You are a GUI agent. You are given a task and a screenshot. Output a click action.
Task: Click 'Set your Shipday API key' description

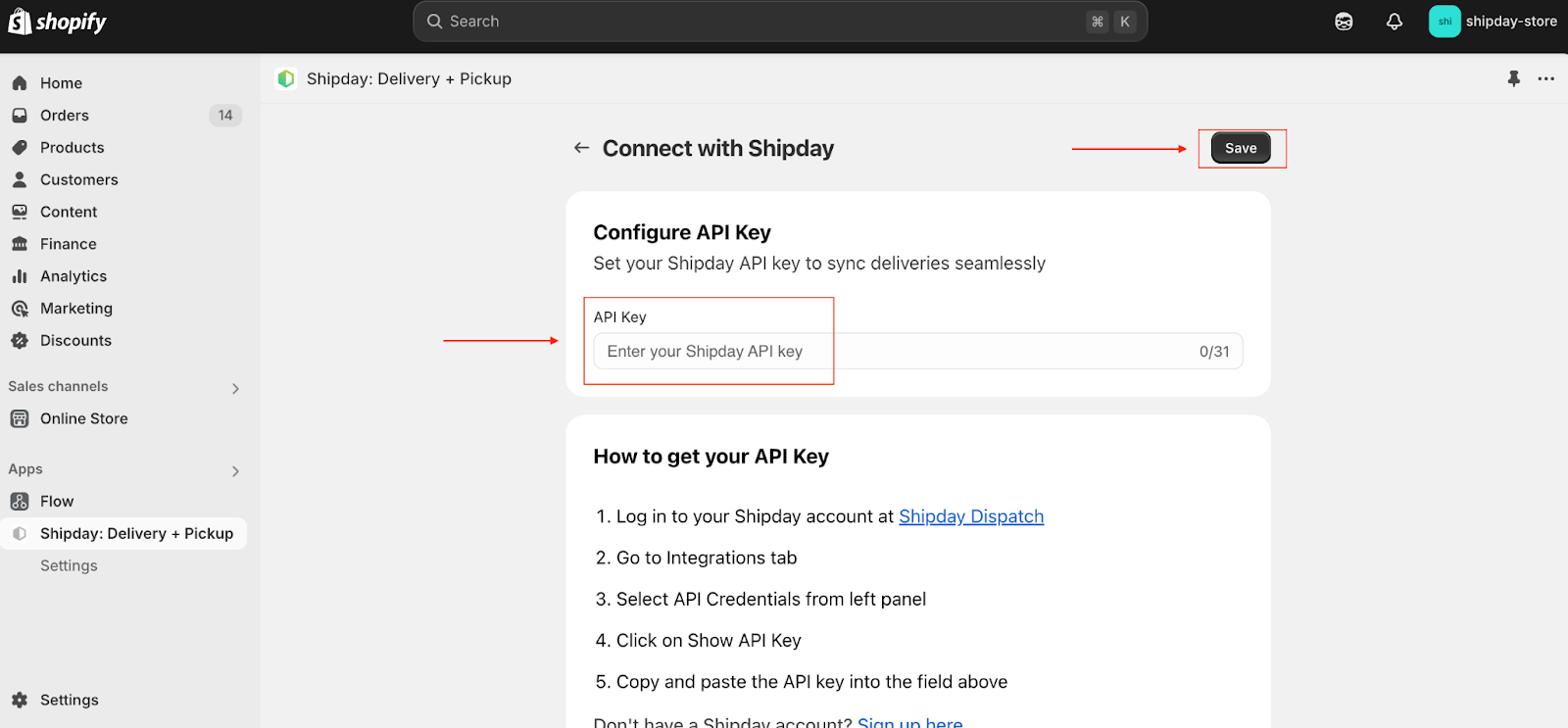pyautogui.click(x=819, y=264)
